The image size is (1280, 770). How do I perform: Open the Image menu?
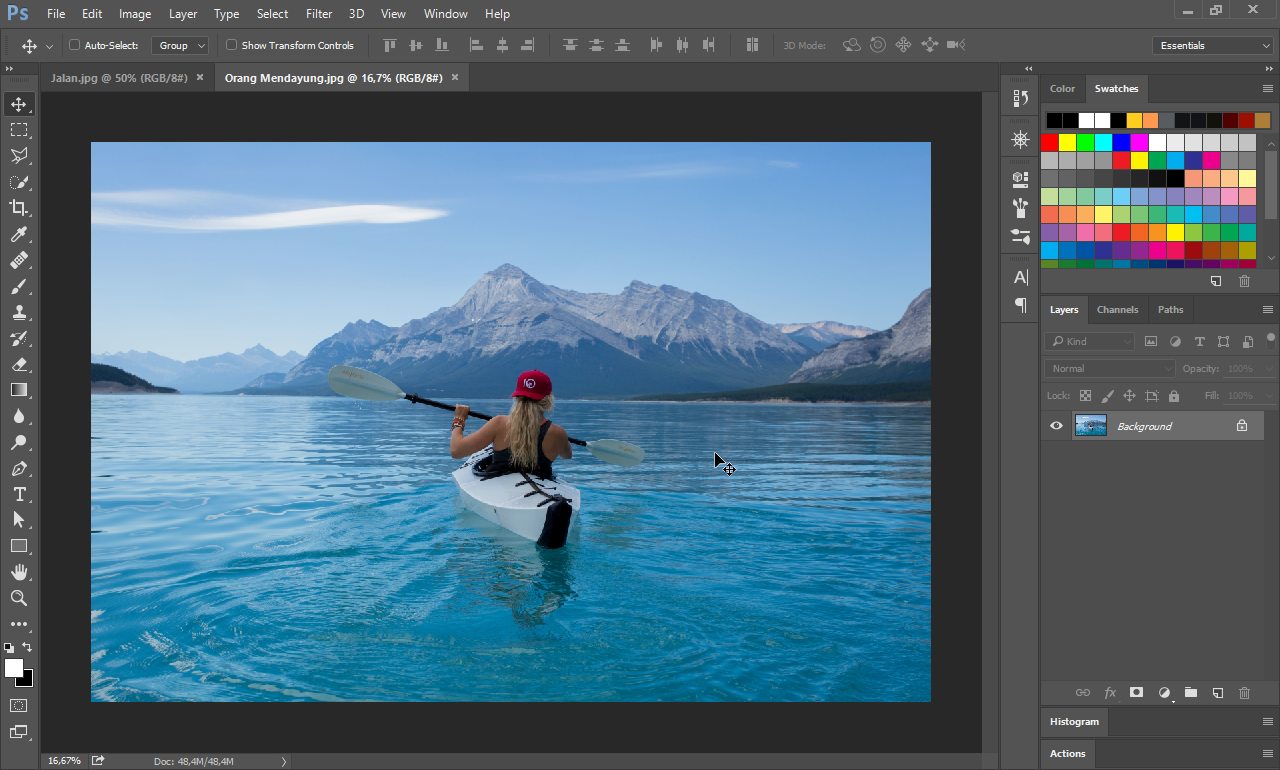(x=135, y=14)
